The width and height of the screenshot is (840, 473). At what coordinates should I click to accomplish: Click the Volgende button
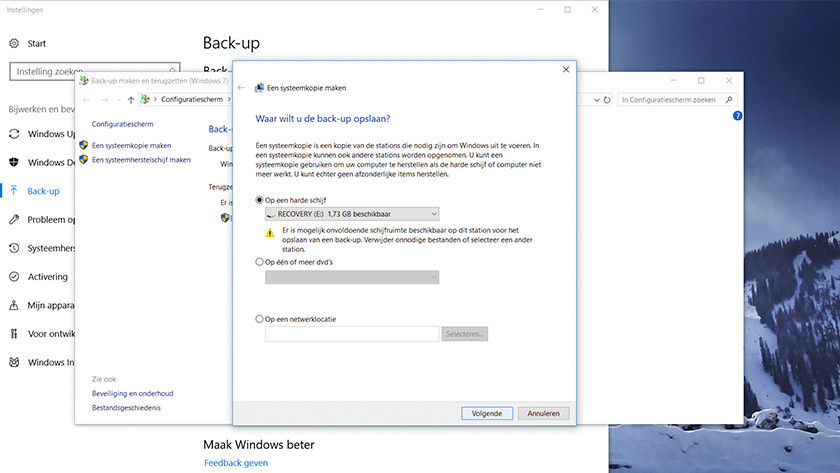487,412
